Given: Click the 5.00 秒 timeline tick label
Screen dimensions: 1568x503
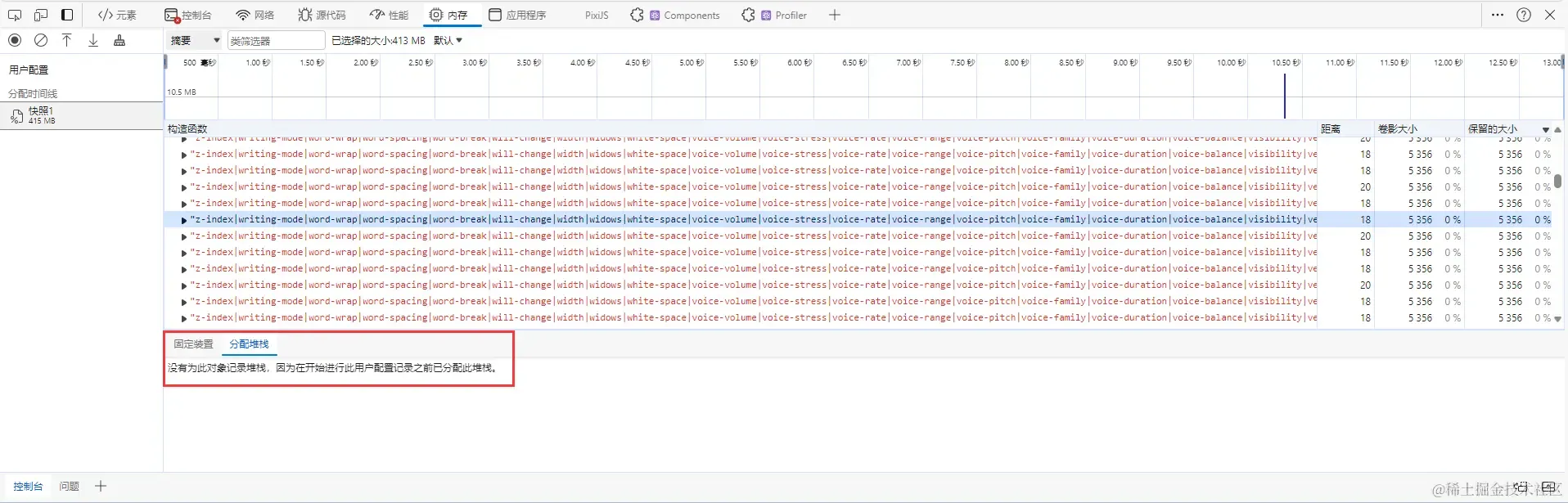Looking at the screenshot, I should point(691,62).
